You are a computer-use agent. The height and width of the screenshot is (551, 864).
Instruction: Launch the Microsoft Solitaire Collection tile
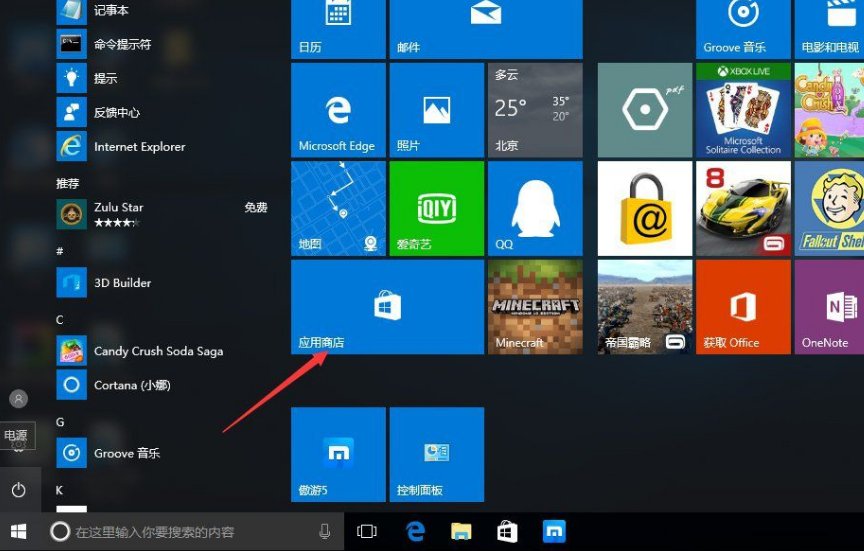point(743,110)
